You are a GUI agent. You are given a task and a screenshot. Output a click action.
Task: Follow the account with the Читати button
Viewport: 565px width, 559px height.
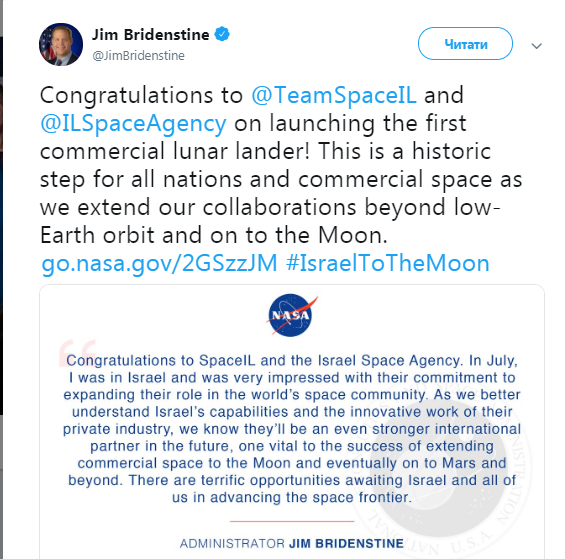point(465,44)
